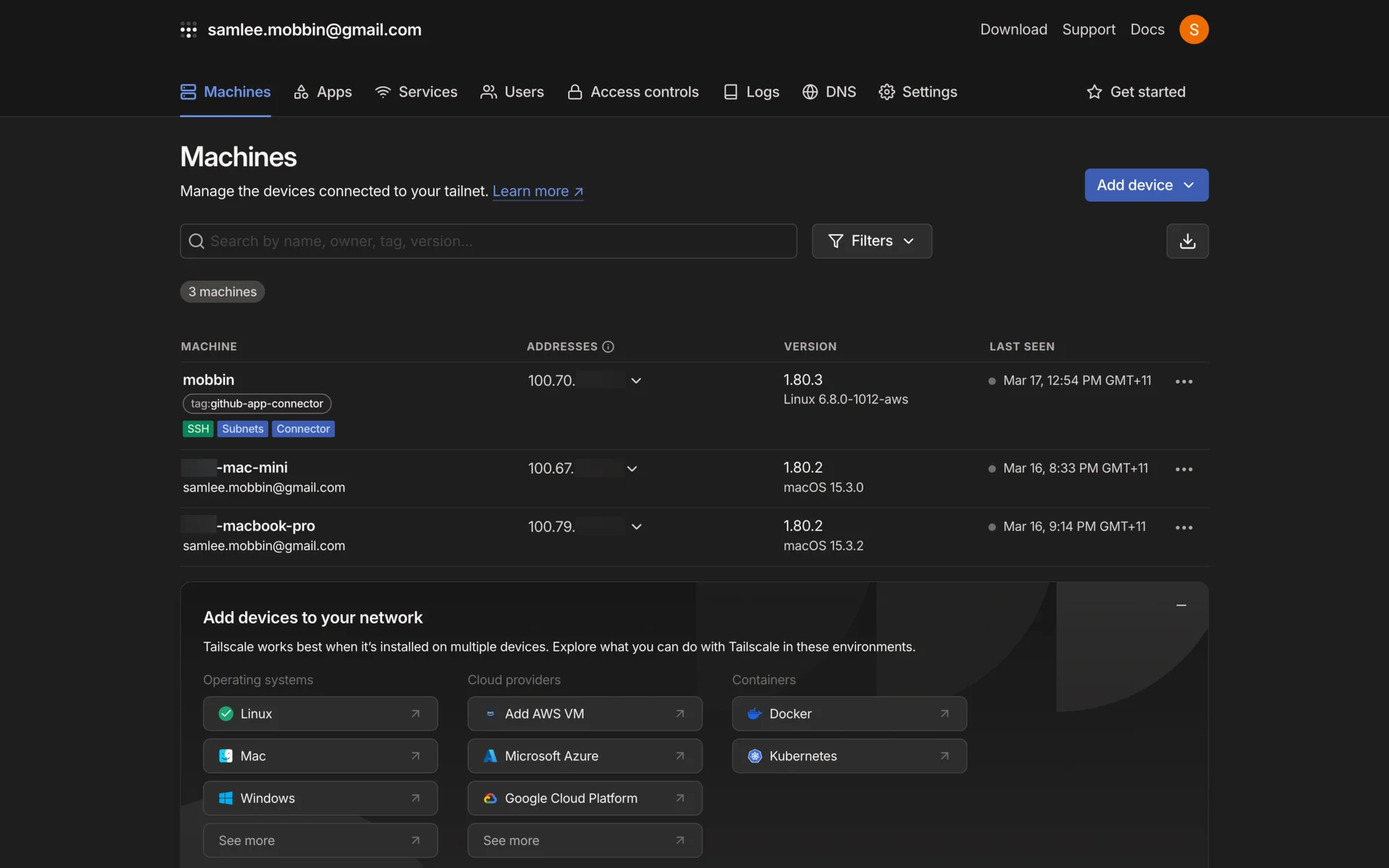The width and height of the screenshot is (1389, 868).
Task: Open the orange S user avatar
Action: tap(1194, 30)
